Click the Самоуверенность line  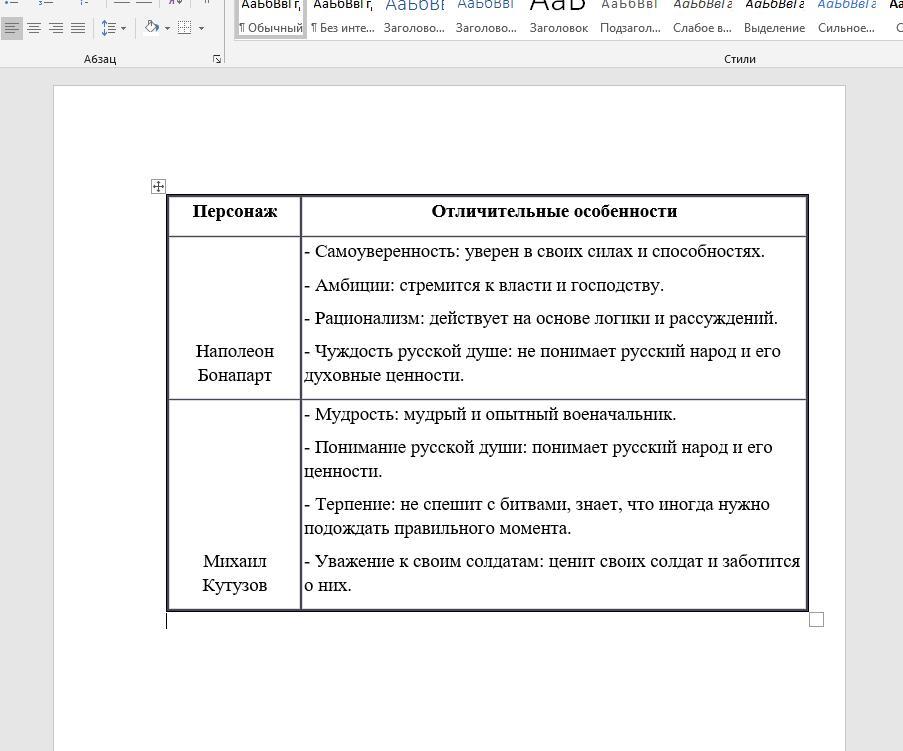[534, 252]
